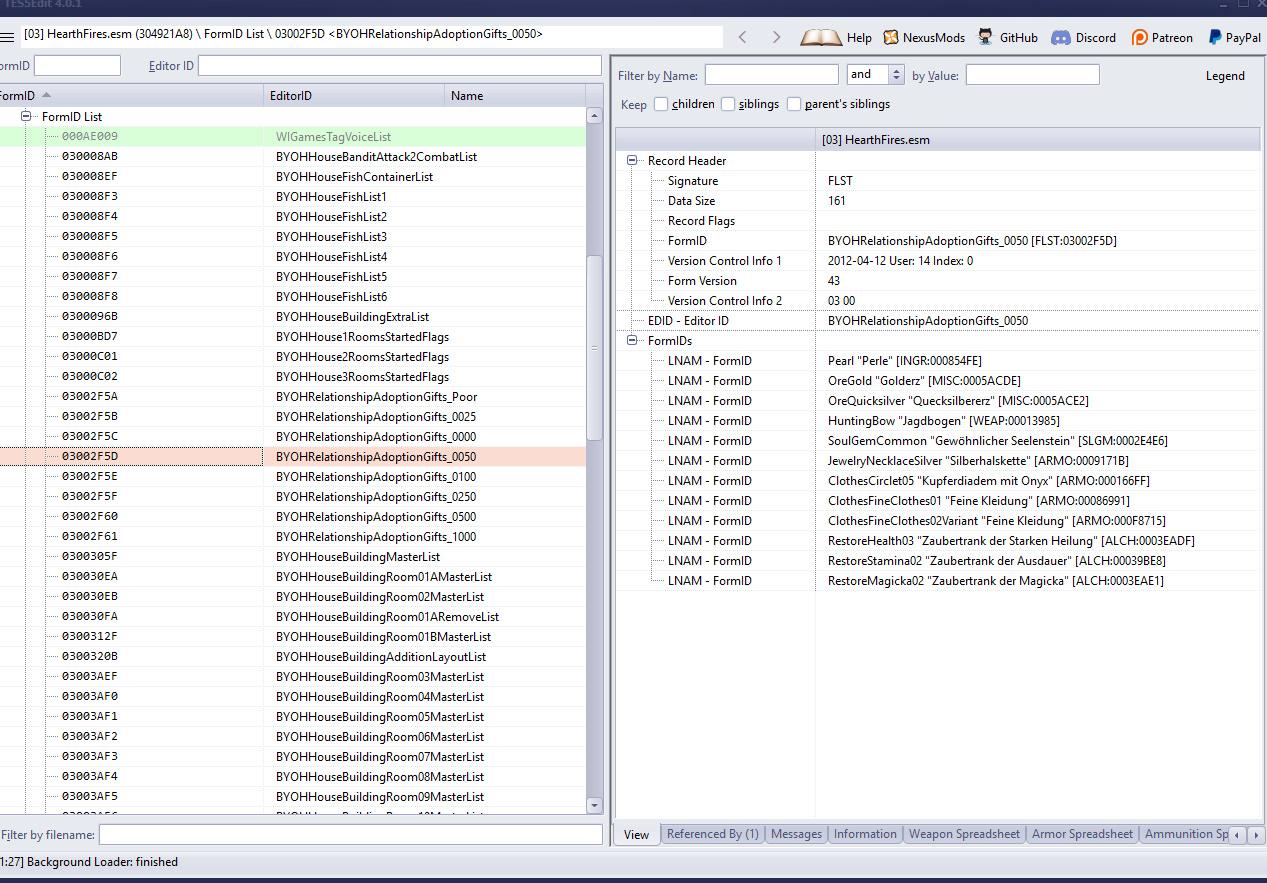
Task: Click the Filter by filename input field
Action: (350, 834)
